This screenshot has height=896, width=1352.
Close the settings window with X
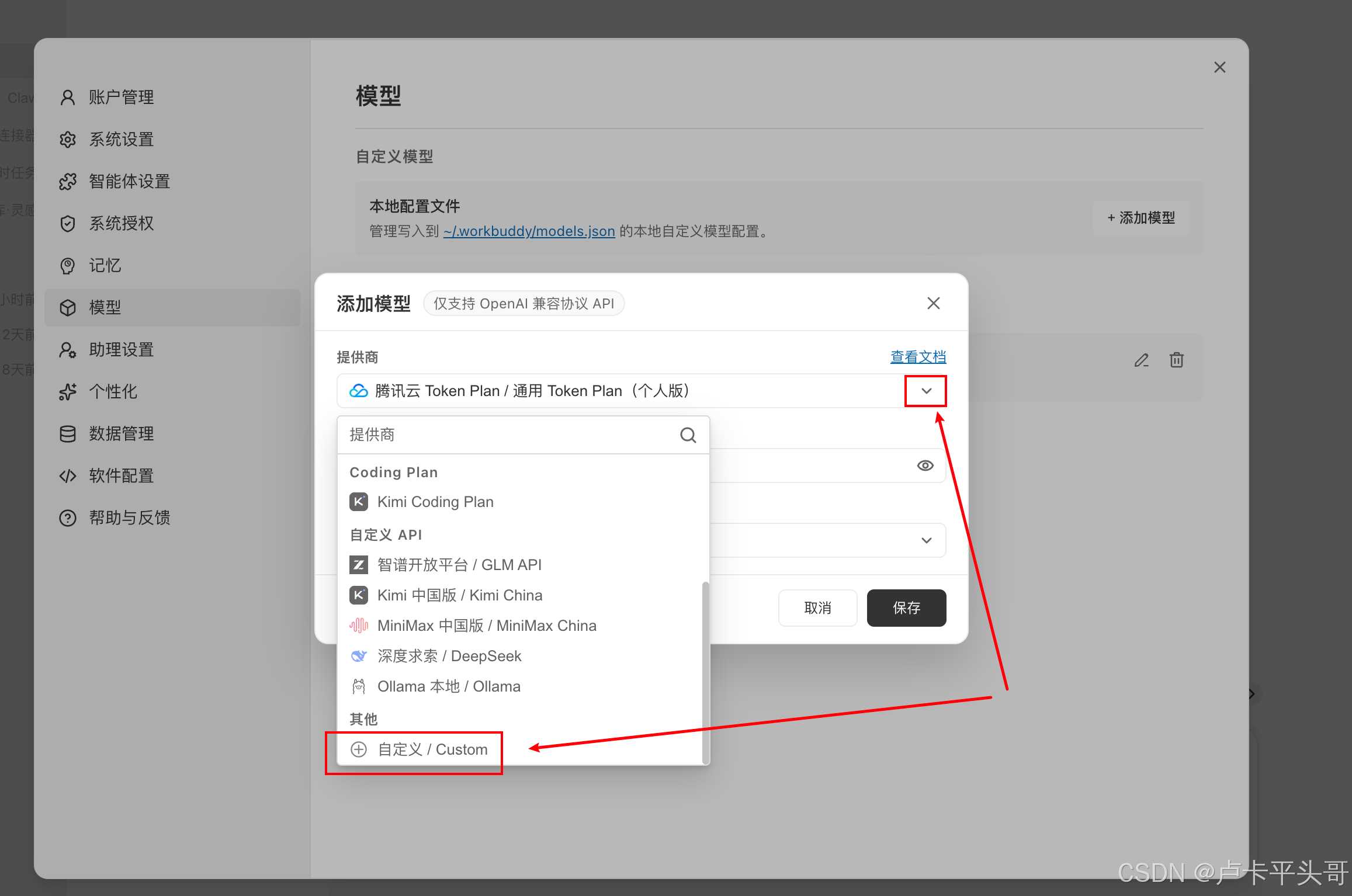pos(1219,67)
